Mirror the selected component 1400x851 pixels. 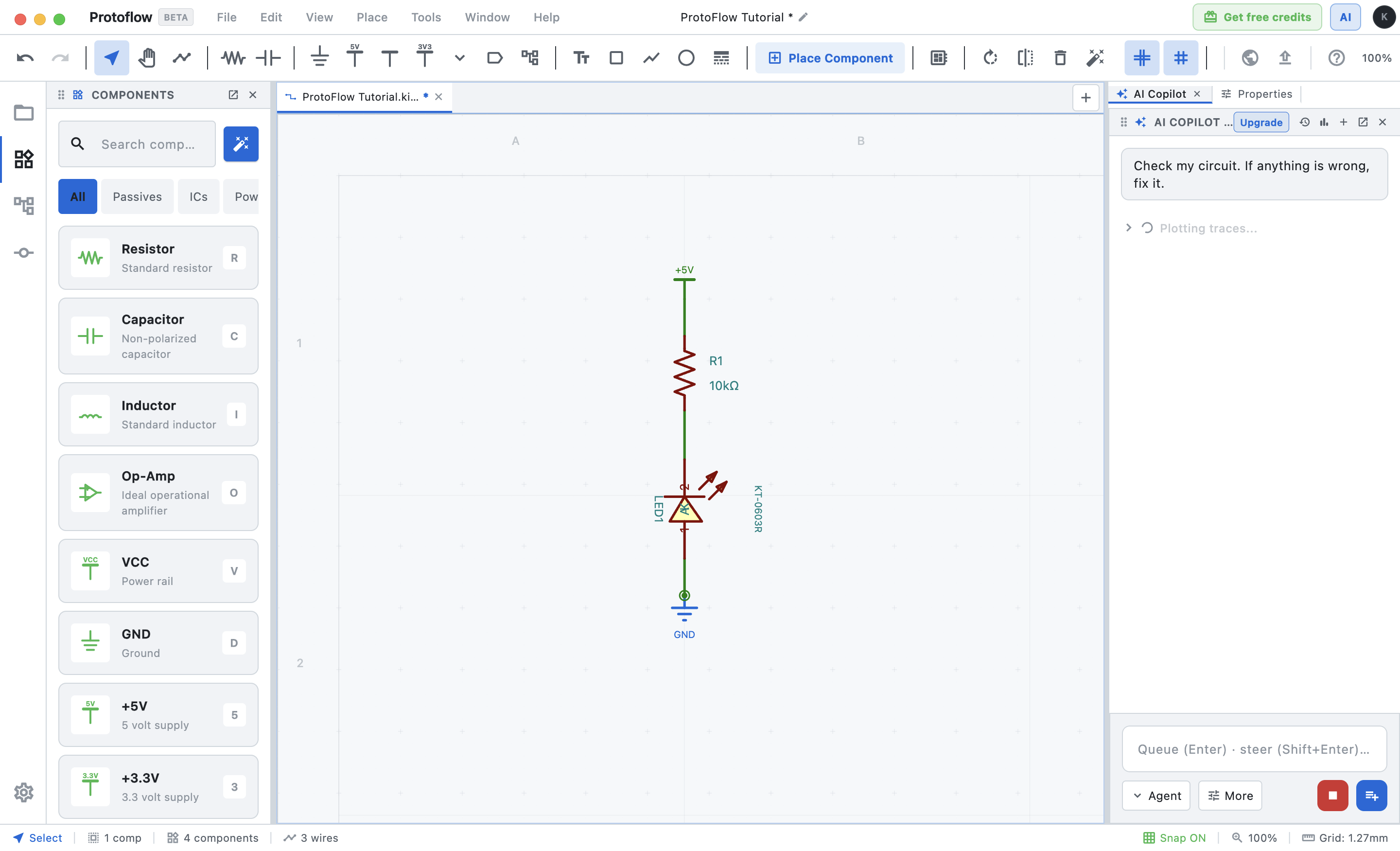click(1026, 58)
